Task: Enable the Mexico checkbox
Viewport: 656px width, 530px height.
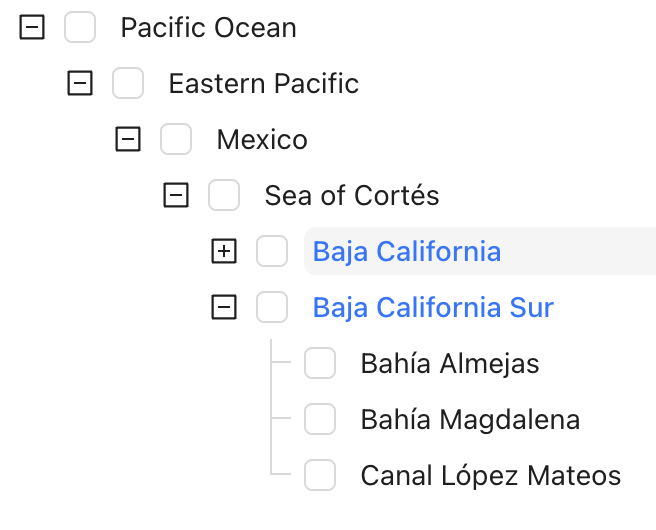Action: pyautogui.click(x=176, y=140)
